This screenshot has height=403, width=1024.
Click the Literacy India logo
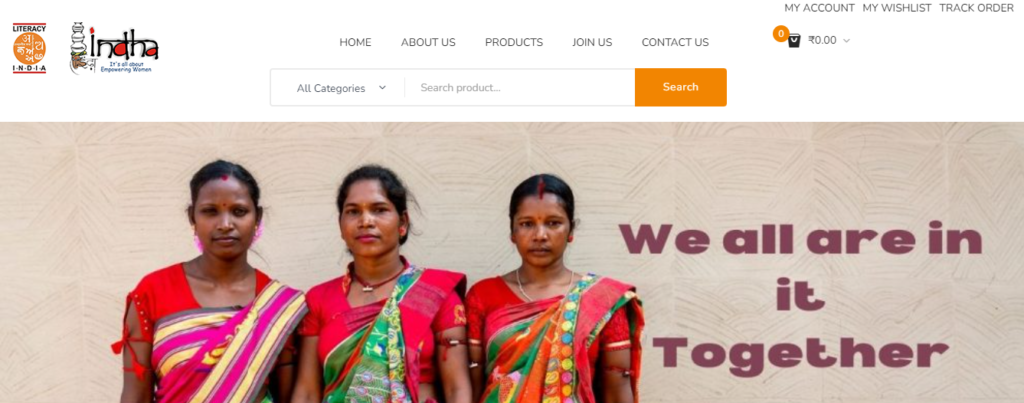(x=29, y=48)
